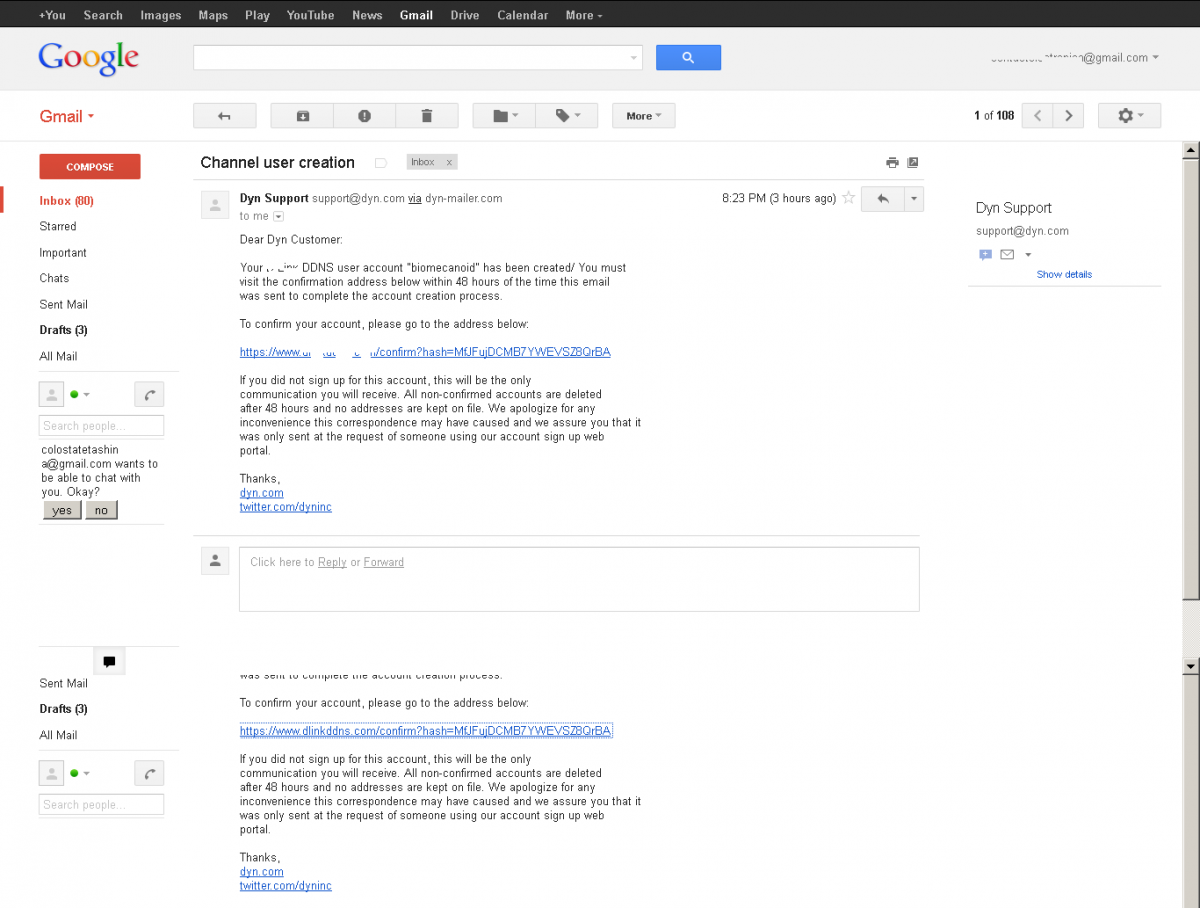This screenshot has width=1200, height=908.
Task: Open Inbox (80) folder
Action: [x=67, y=201]
